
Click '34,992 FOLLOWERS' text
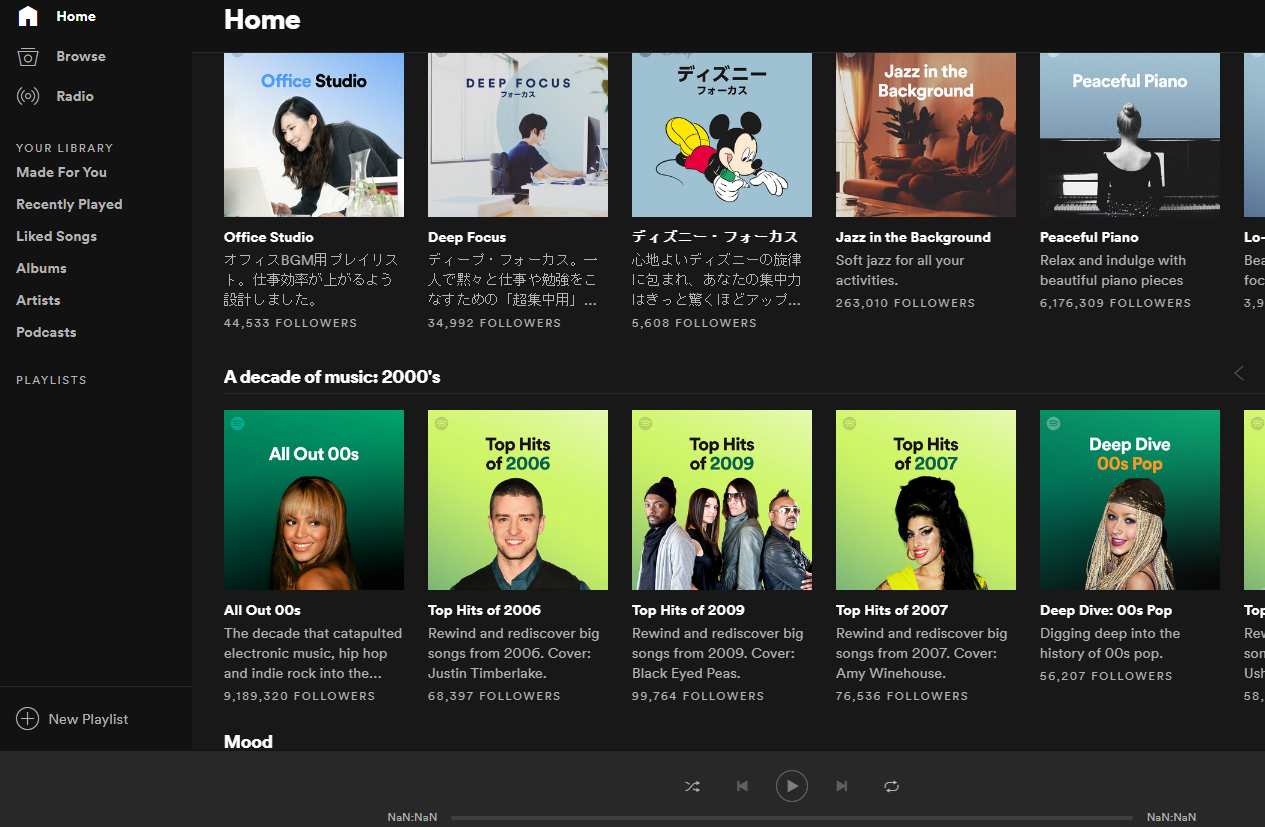(x=494, y=323)
